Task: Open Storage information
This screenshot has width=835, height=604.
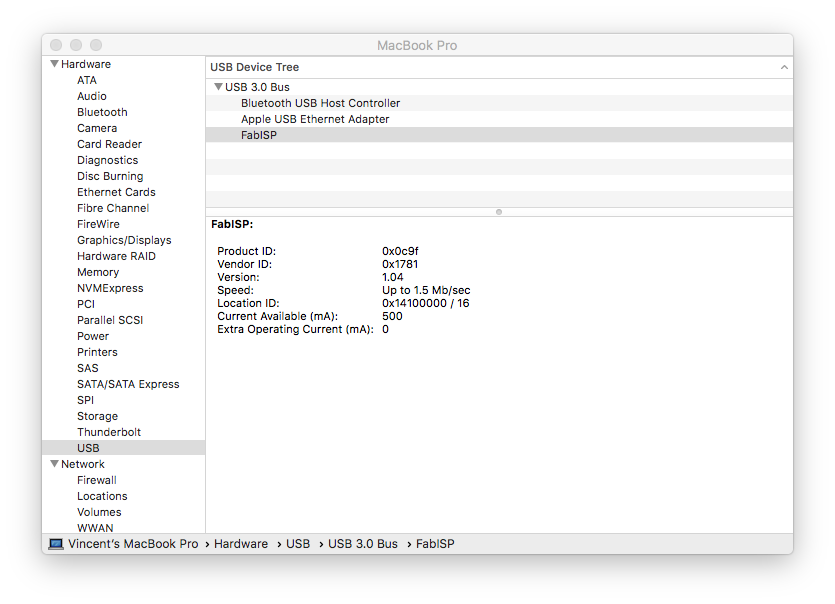Action: coord(97,416)
